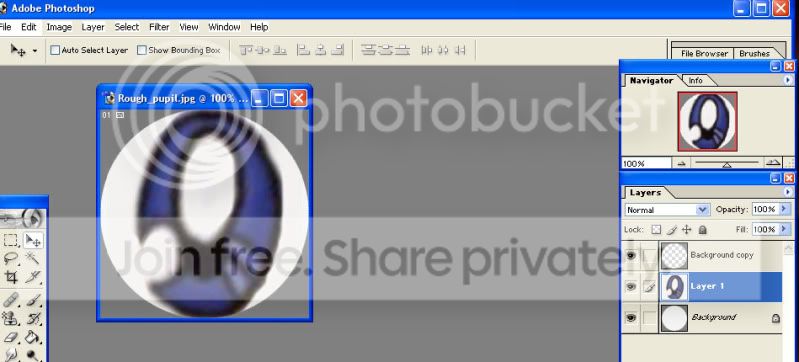The height and width of the screenshot is (362, 799).
Task: Click Align bottom edges icon
Action: [x=280, y=50]
